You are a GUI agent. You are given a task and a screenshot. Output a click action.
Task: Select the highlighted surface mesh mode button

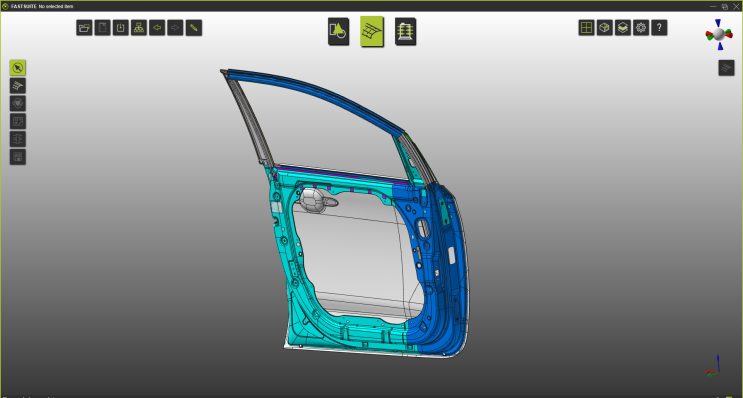click(372, 32)
